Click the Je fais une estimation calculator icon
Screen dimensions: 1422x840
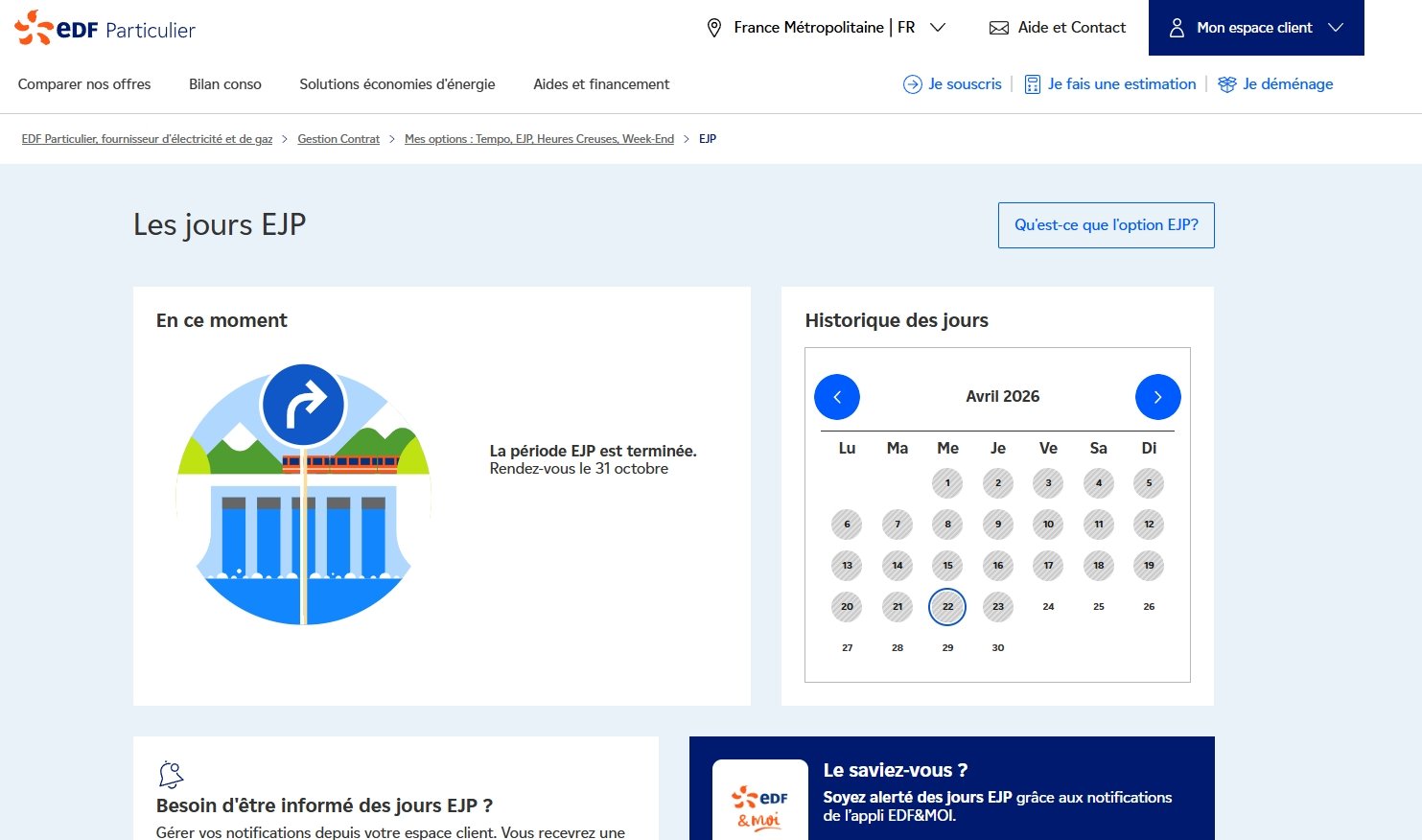(x=1032, y=84)
